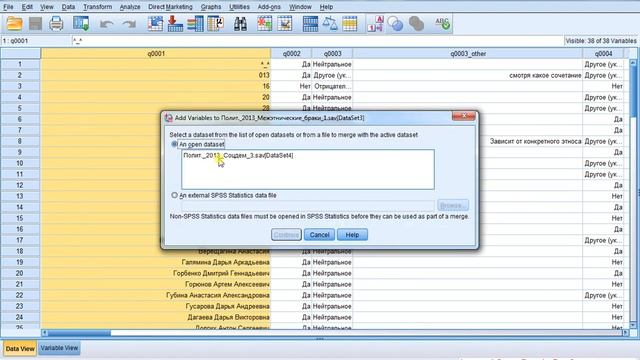640x360 pixels.
Task: Click the Split file icon
Action: click(x=310, y=24)
